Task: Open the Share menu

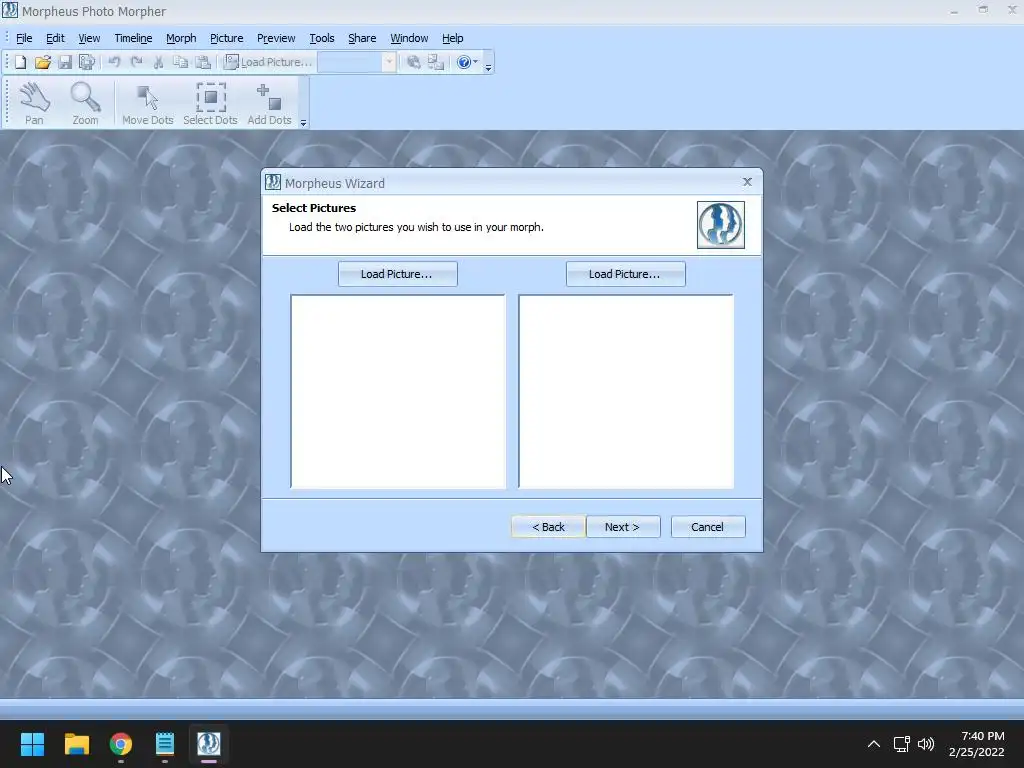Action: (362, 38)
